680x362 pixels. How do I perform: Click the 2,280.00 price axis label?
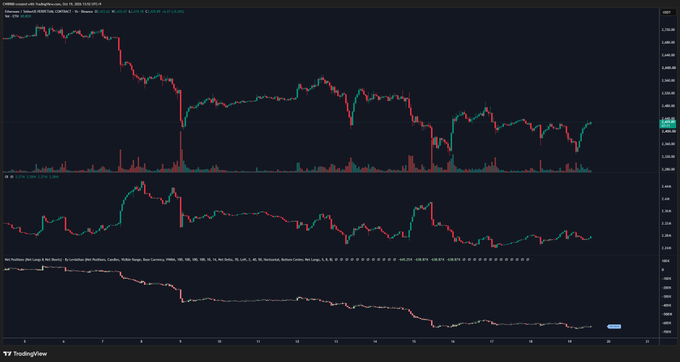point(667,169)
